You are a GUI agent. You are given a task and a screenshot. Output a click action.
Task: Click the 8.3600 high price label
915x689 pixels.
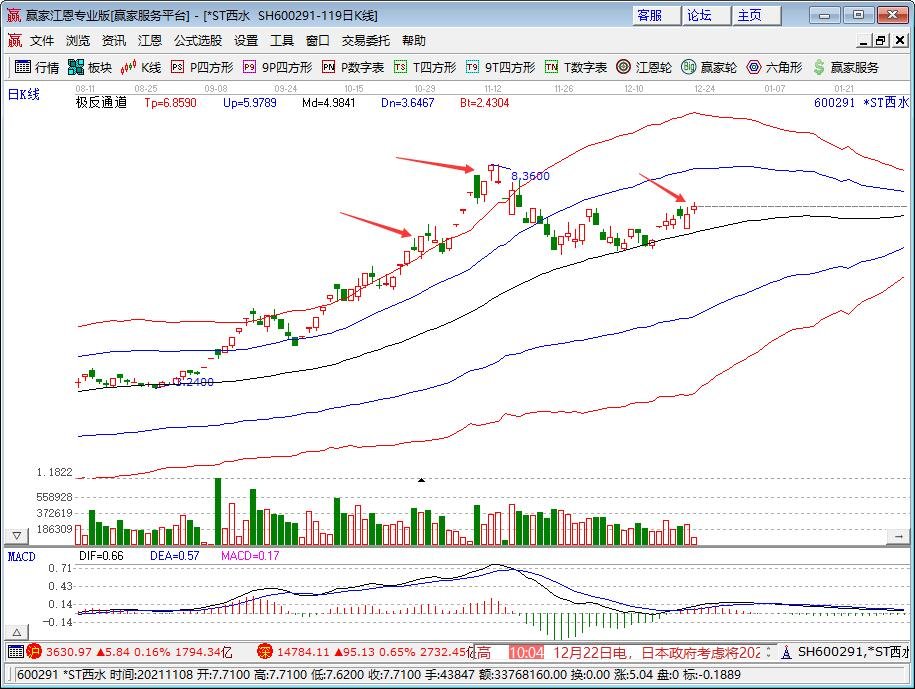[530, 176]
